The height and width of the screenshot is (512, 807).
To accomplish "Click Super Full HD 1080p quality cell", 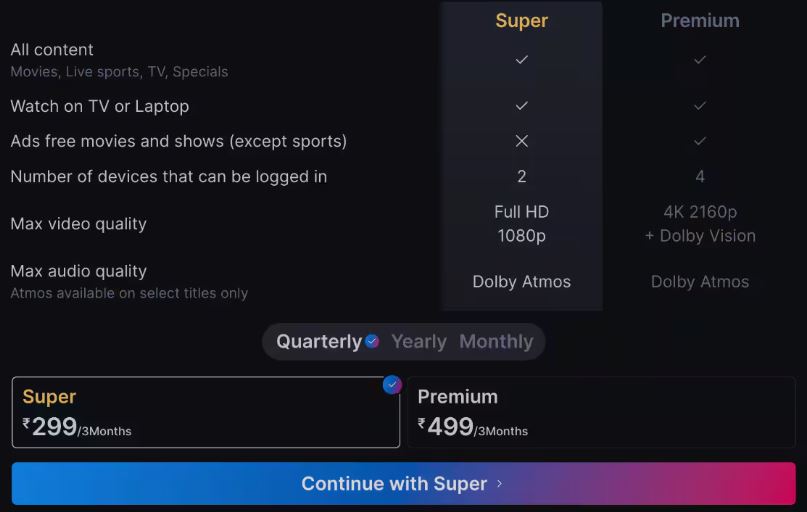I will pyautogui.click(x=521, y=224).
